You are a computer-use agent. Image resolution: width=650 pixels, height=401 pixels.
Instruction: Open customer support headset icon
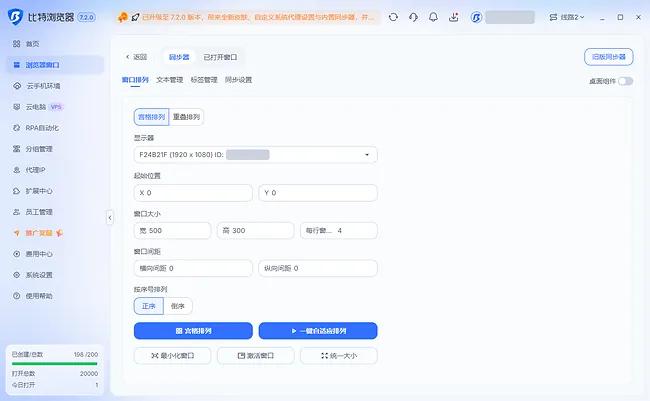(x=413, y=17)
